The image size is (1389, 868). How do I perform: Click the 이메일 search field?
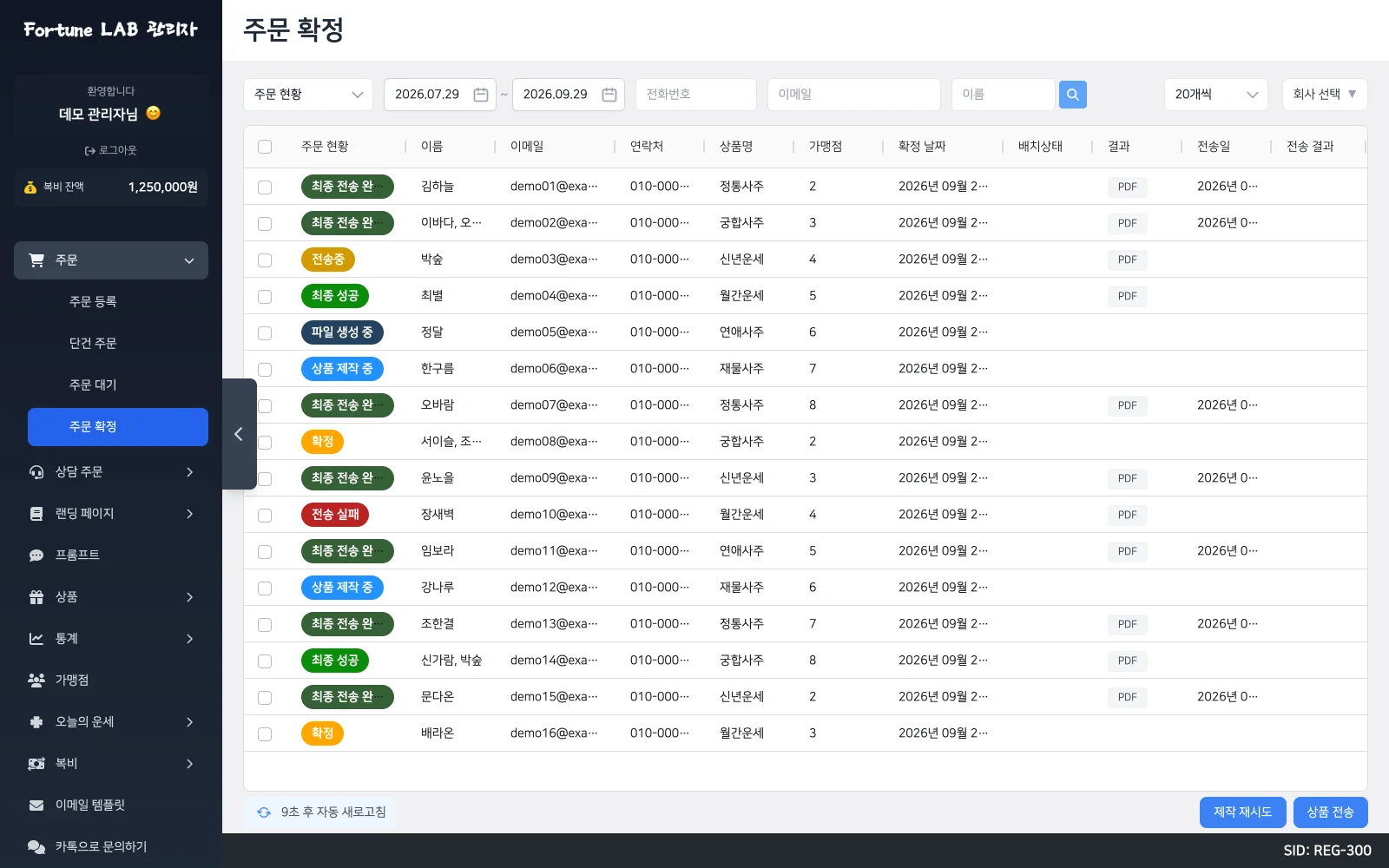tap(854, 95)
